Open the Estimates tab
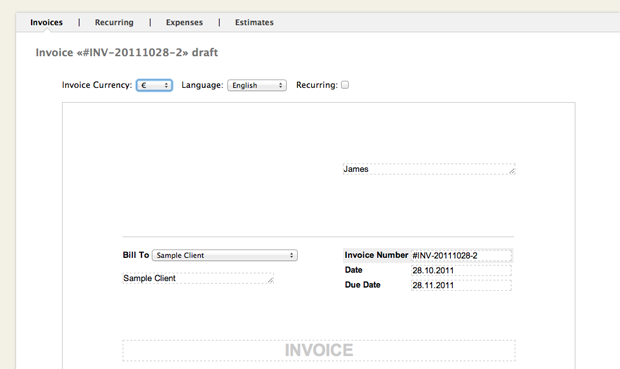This screenshot has height=369, width=620. tap(254, 23)
